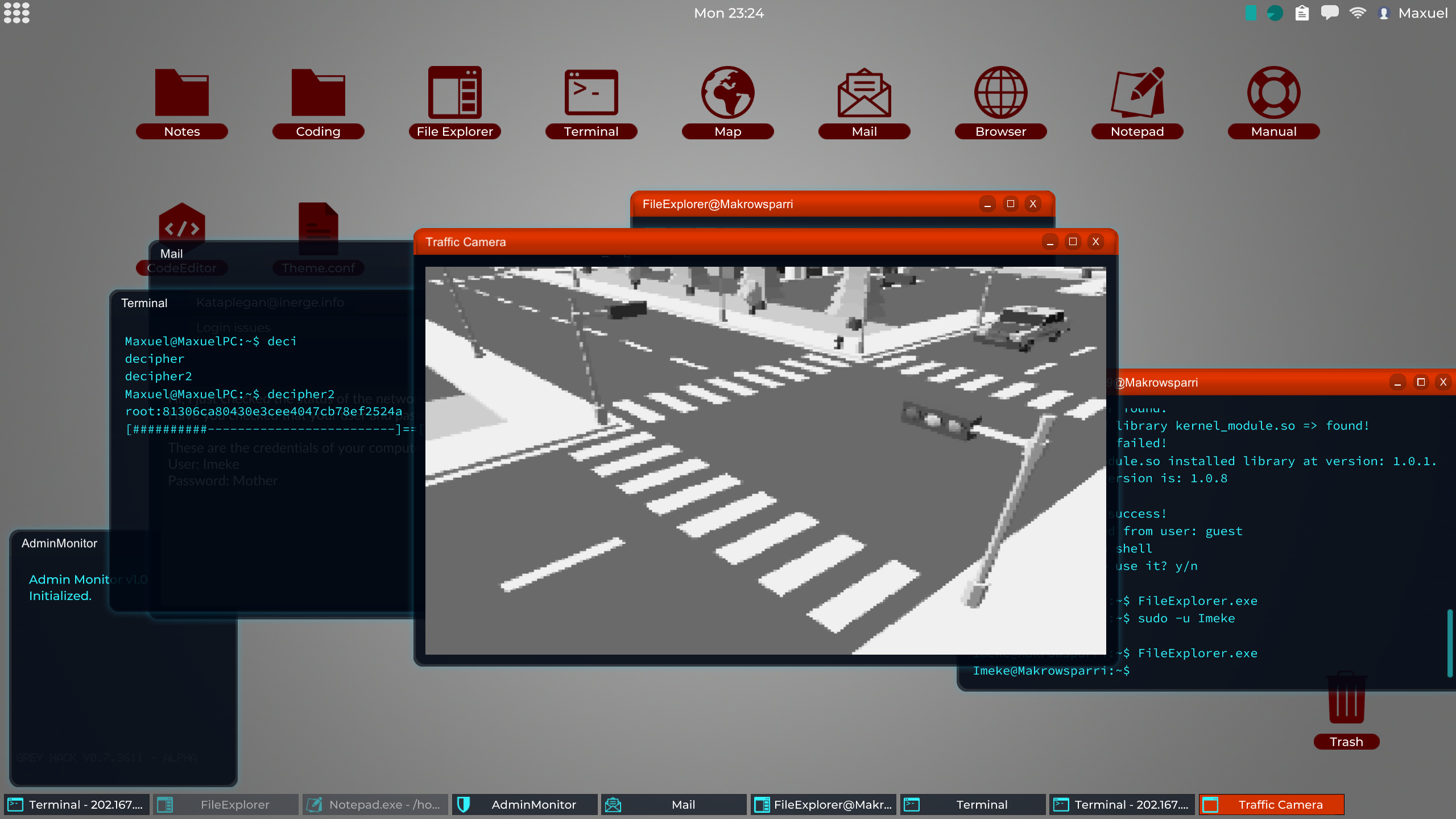Open the Mail envelope desktop icon
The height and width of the screenshot is (819, 1456).
point(864,94)
